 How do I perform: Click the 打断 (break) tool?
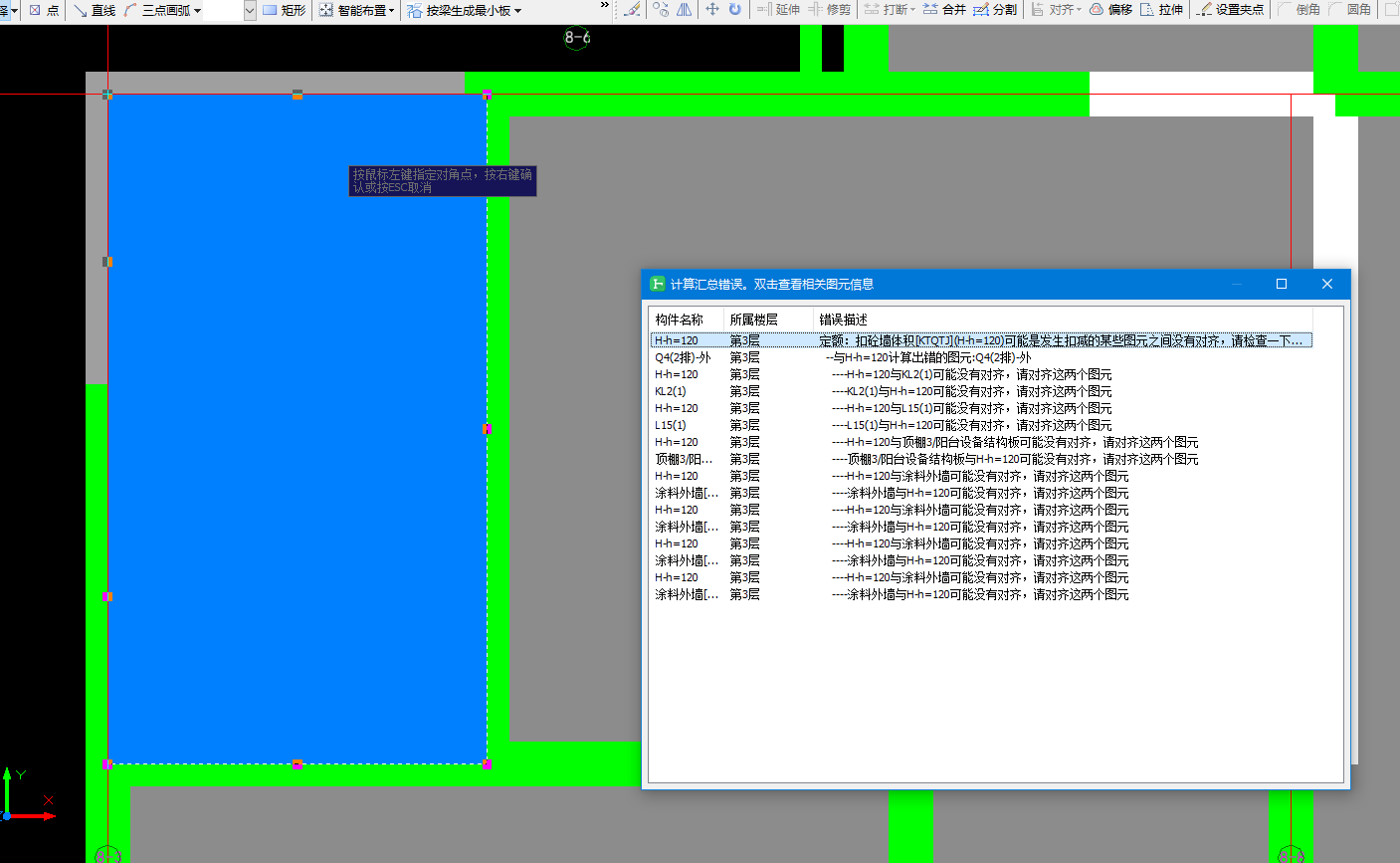[886, 10]
